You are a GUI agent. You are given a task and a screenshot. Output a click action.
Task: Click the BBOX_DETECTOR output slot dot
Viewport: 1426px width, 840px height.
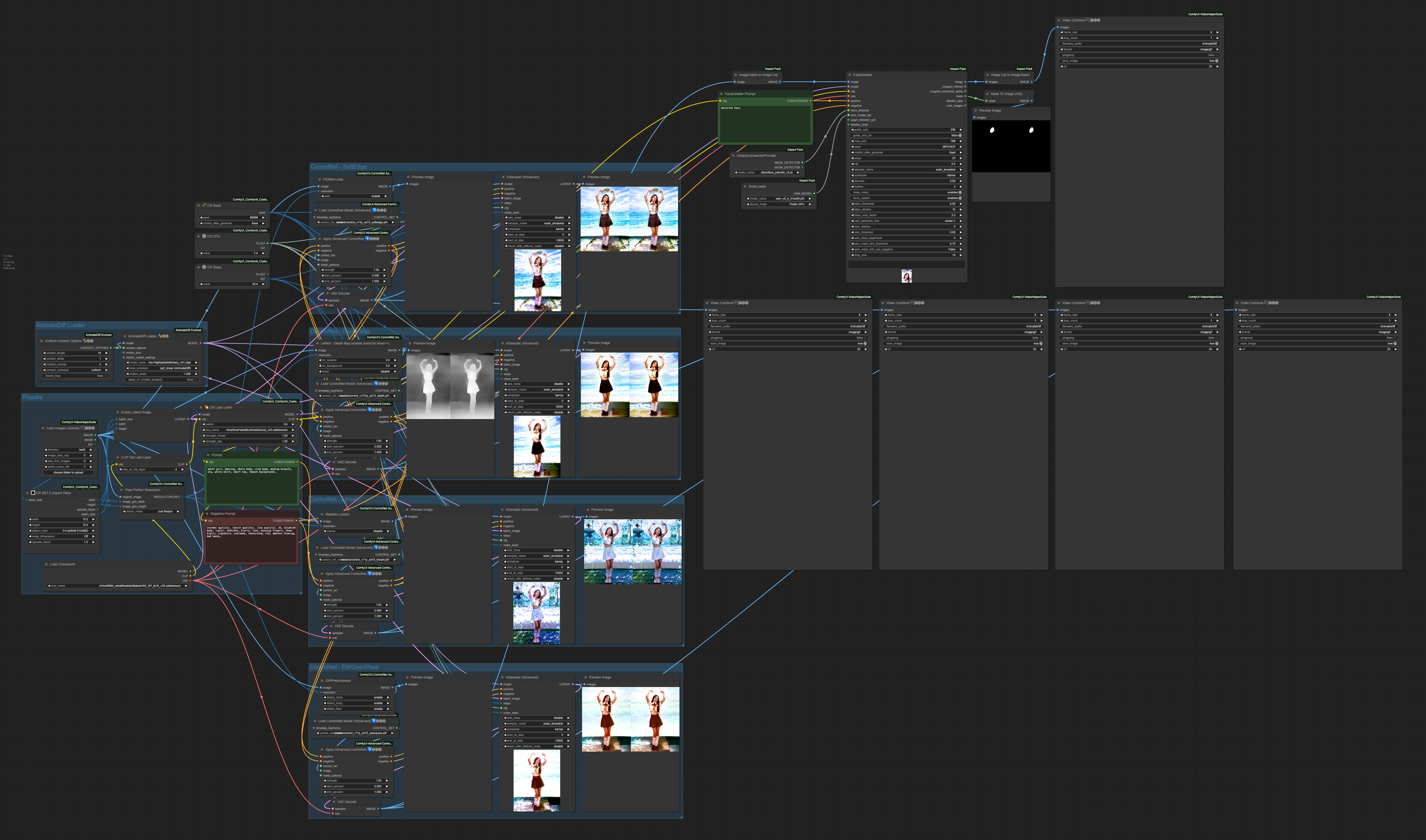coord(802,162)
